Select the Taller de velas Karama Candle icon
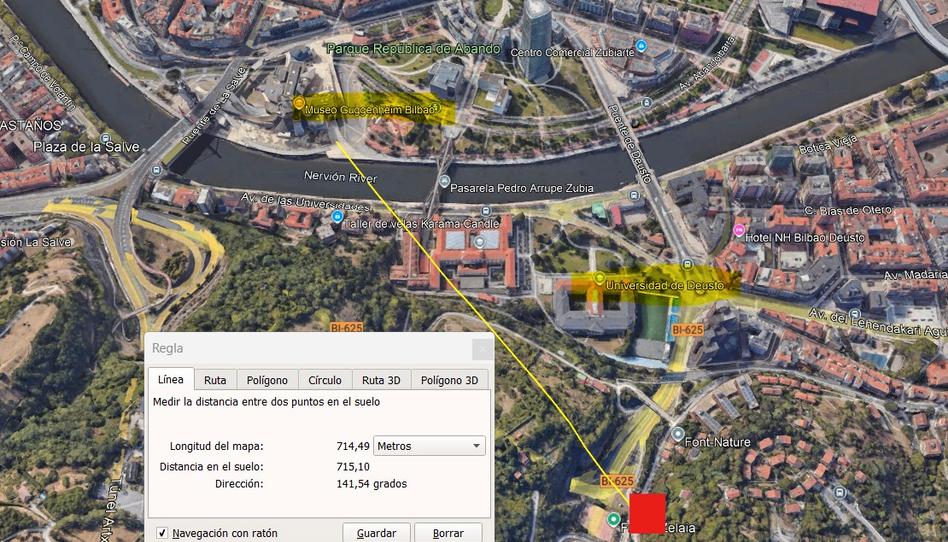 pyautogui.click(x=337, y=216)
